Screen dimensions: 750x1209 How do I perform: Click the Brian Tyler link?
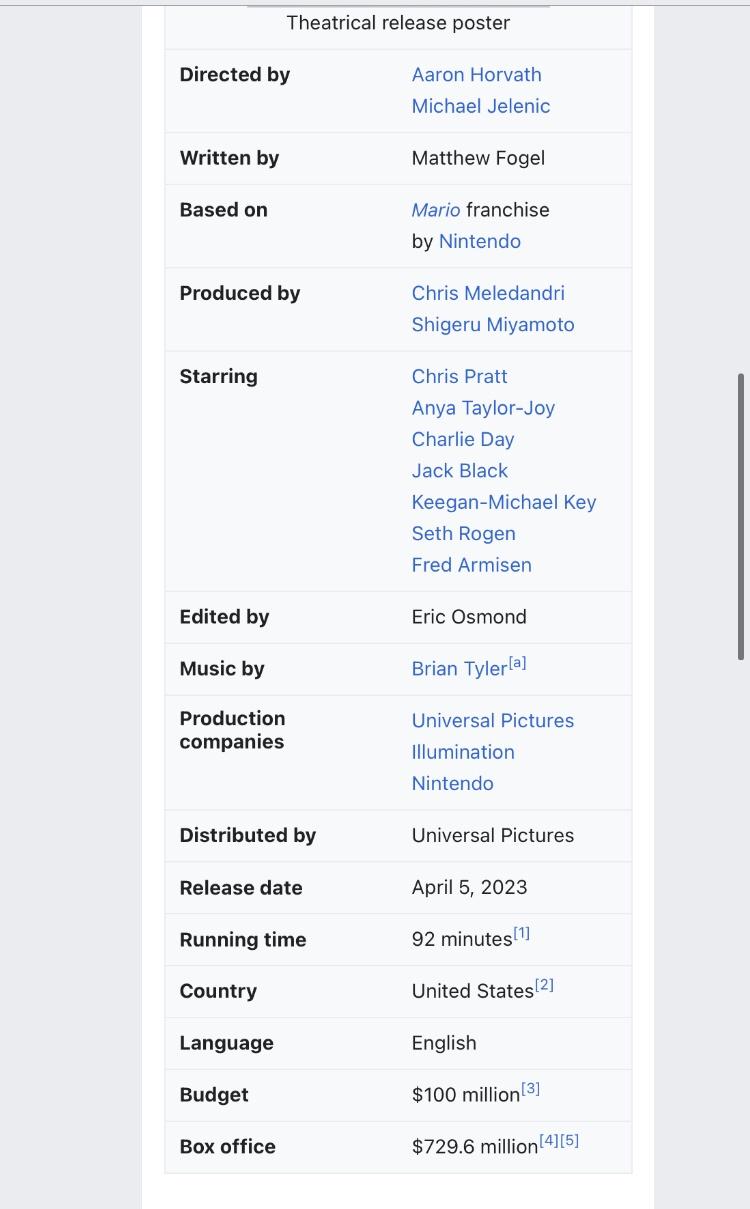[459, 669]
